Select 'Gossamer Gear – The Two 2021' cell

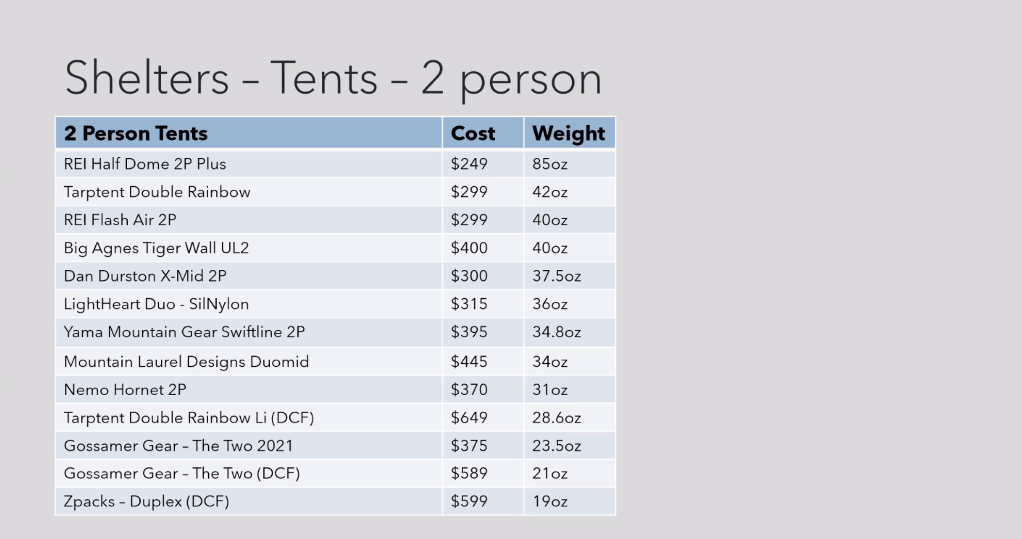click(178, 445)
